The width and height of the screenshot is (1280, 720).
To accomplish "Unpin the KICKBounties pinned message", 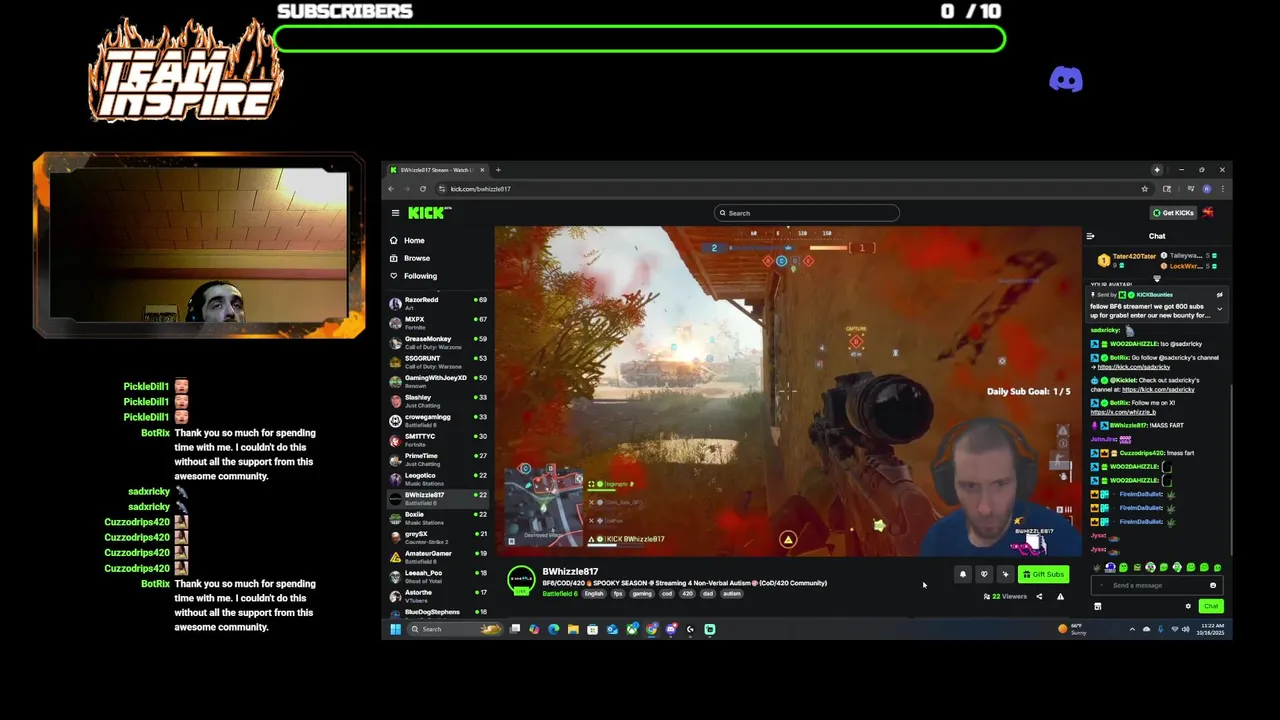I will click(1219, 295).
